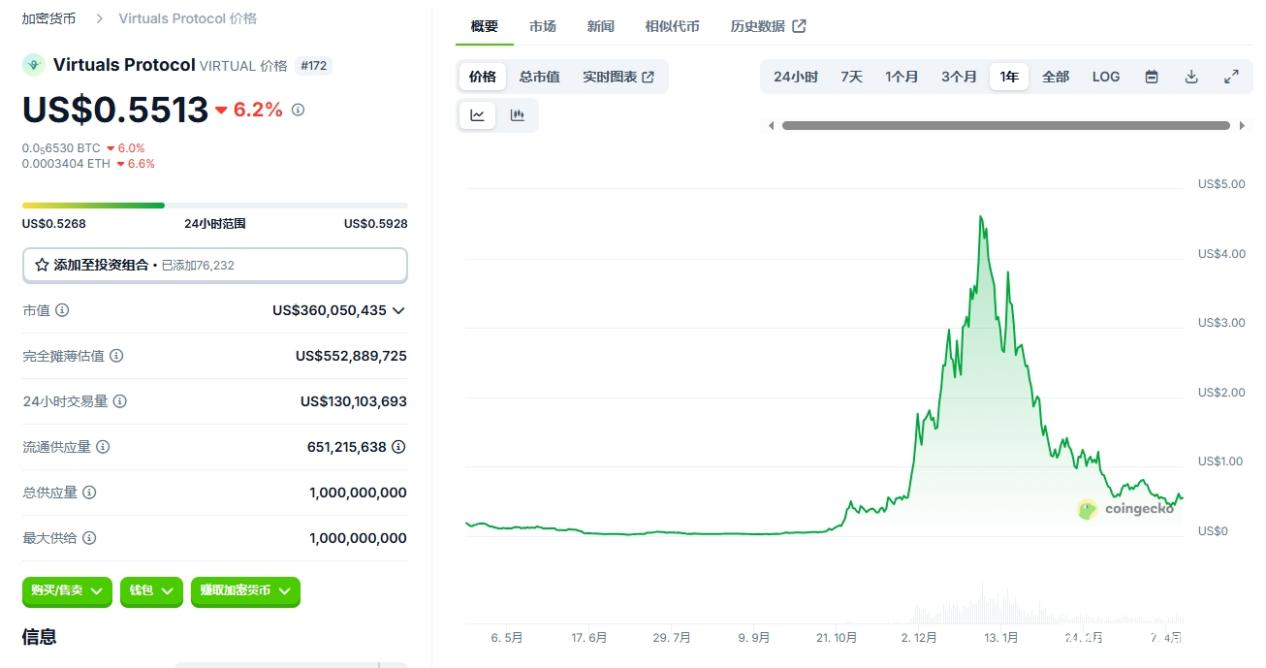1266x668 pixels.
Task: Open the 历史数据 tab
Action: pyautogui.click(x=768, y=26)
